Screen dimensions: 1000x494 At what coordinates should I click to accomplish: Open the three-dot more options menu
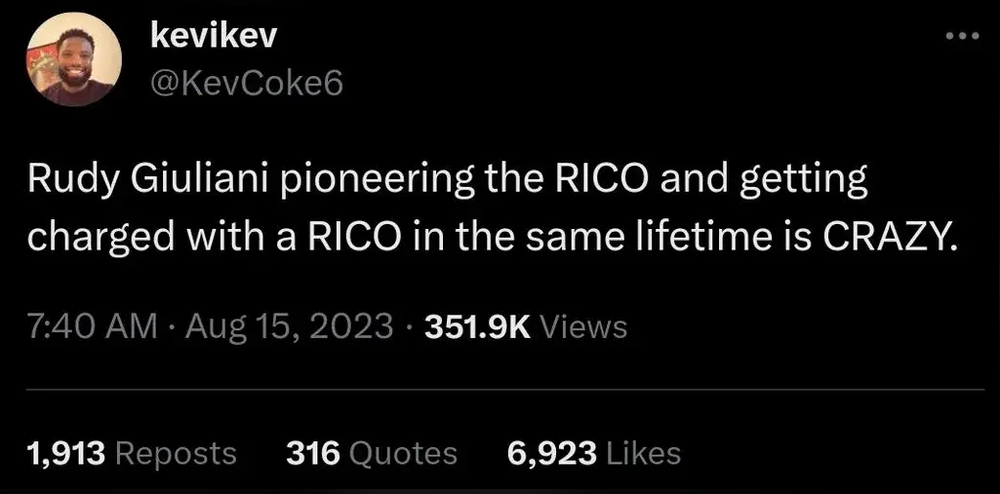click(x=964, y=37)
